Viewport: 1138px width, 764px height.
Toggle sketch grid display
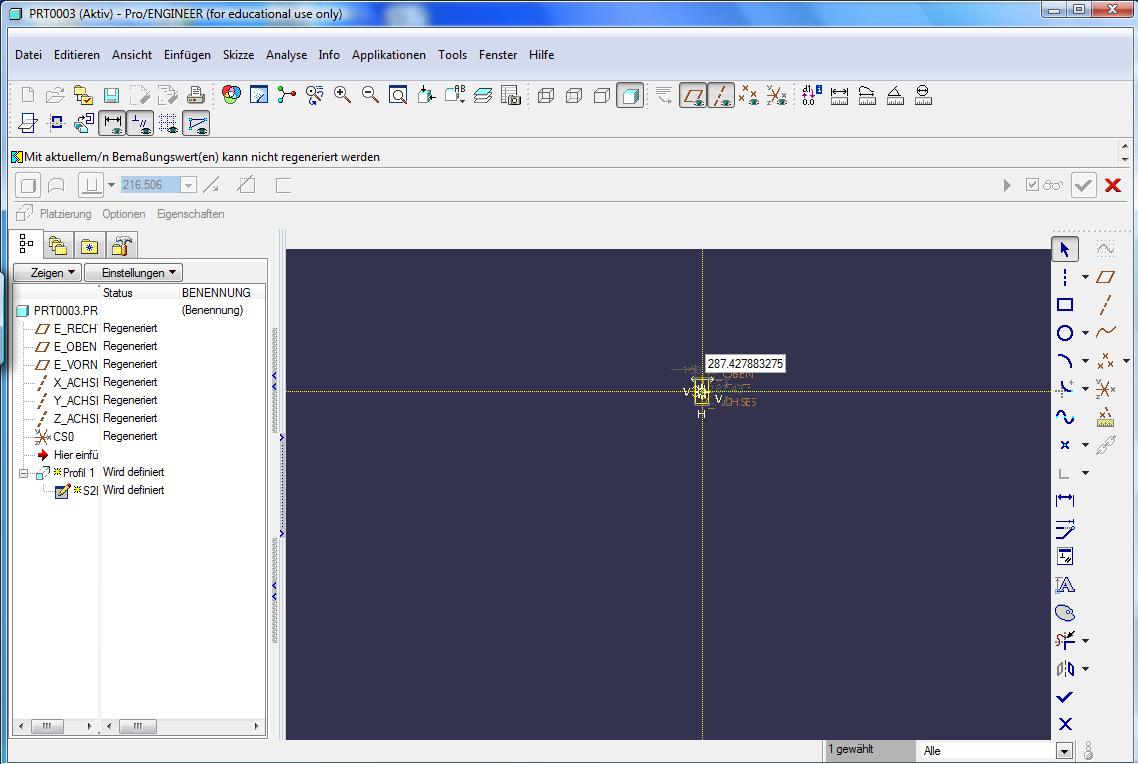coord(168,123)
